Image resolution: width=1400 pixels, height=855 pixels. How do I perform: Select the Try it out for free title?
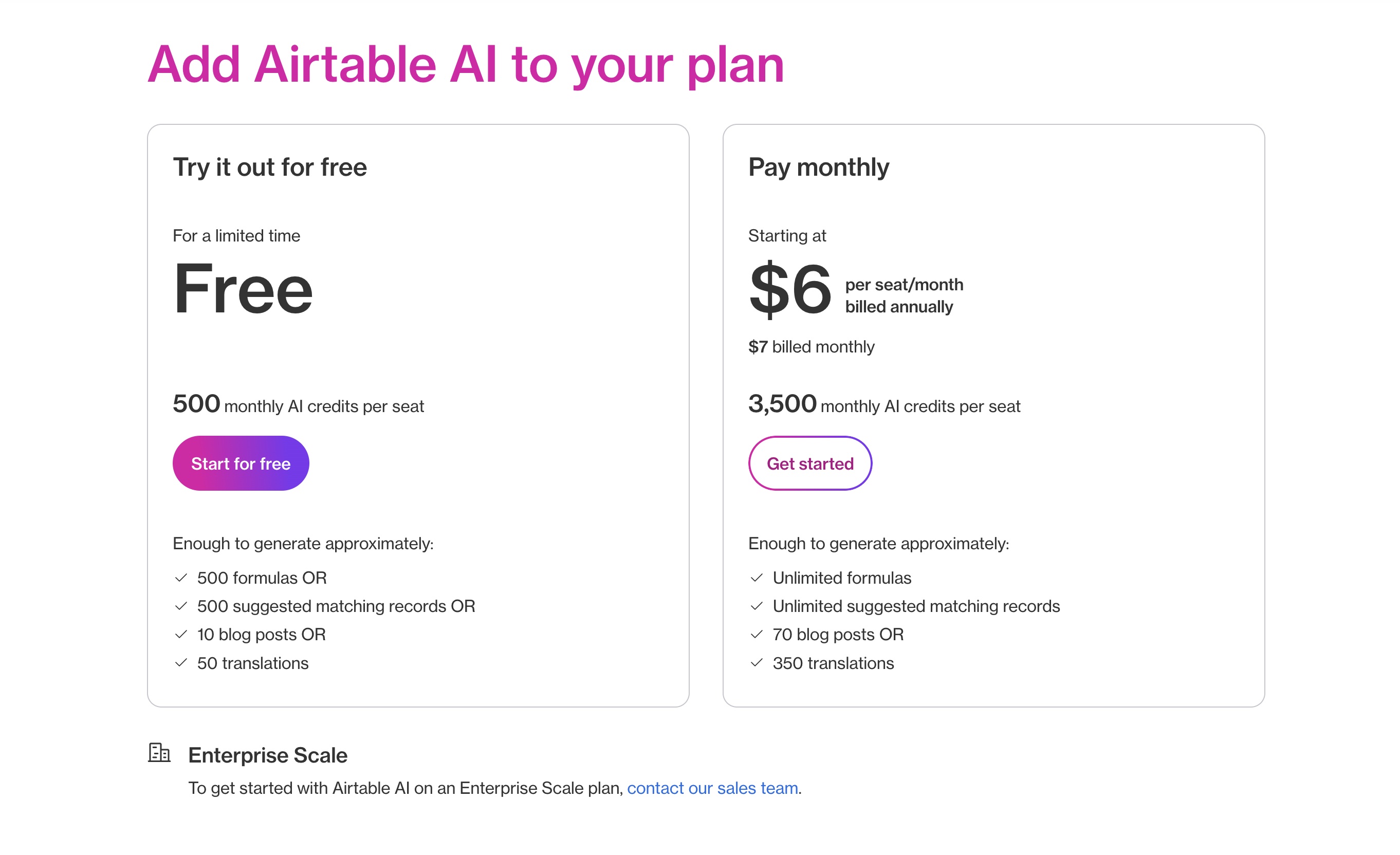pos(270,168)
